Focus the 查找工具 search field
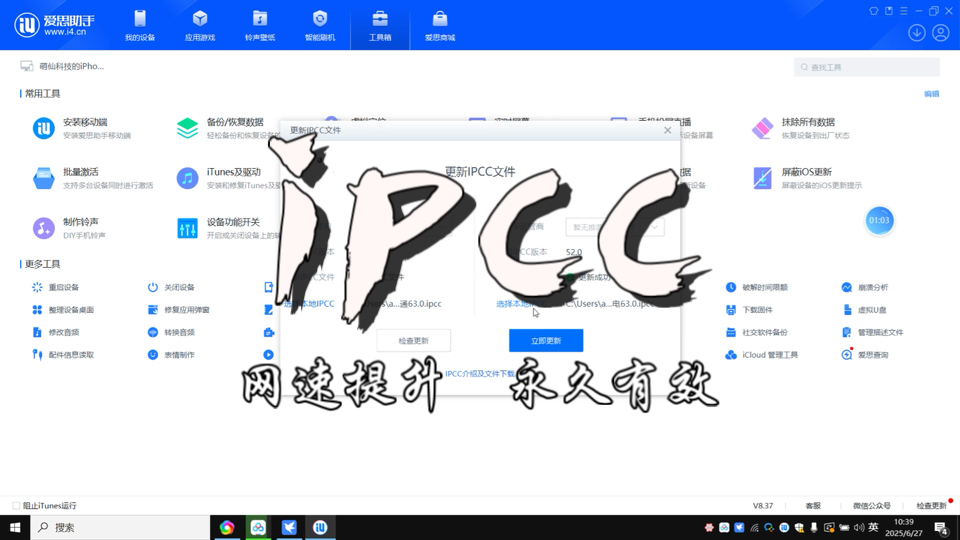 [866, 67]
